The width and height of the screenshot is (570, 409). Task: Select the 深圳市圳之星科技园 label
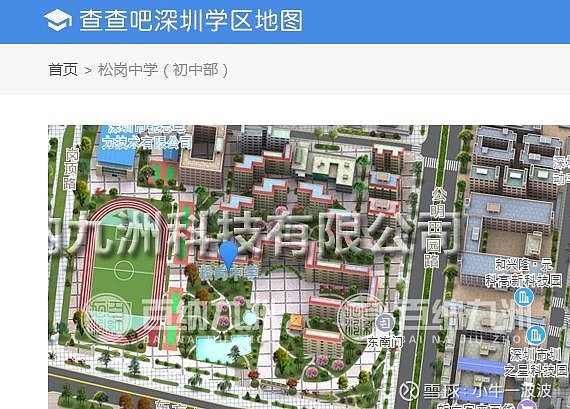(x=536, y=362)
